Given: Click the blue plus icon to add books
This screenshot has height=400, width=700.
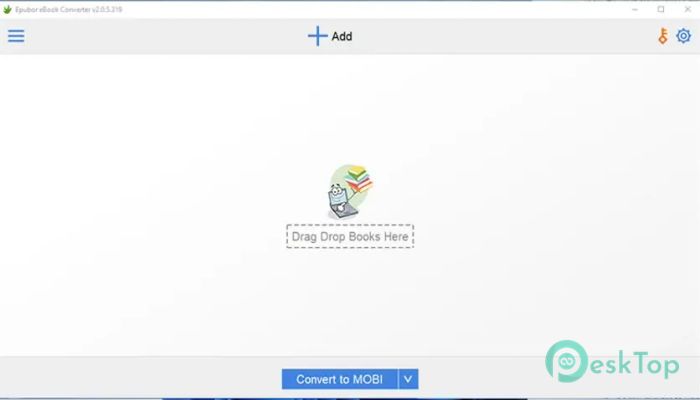Looking at the screenshot, I should (317, 37).
